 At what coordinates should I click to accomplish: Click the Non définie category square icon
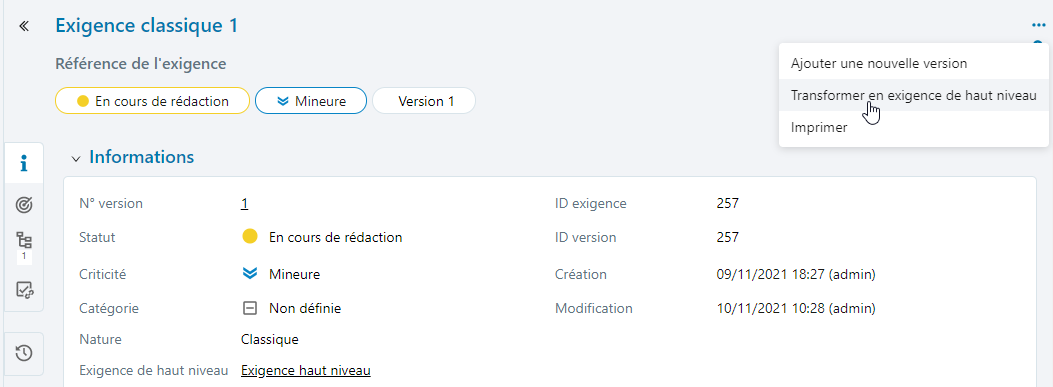pyautogui.click(x=250, y=308)
